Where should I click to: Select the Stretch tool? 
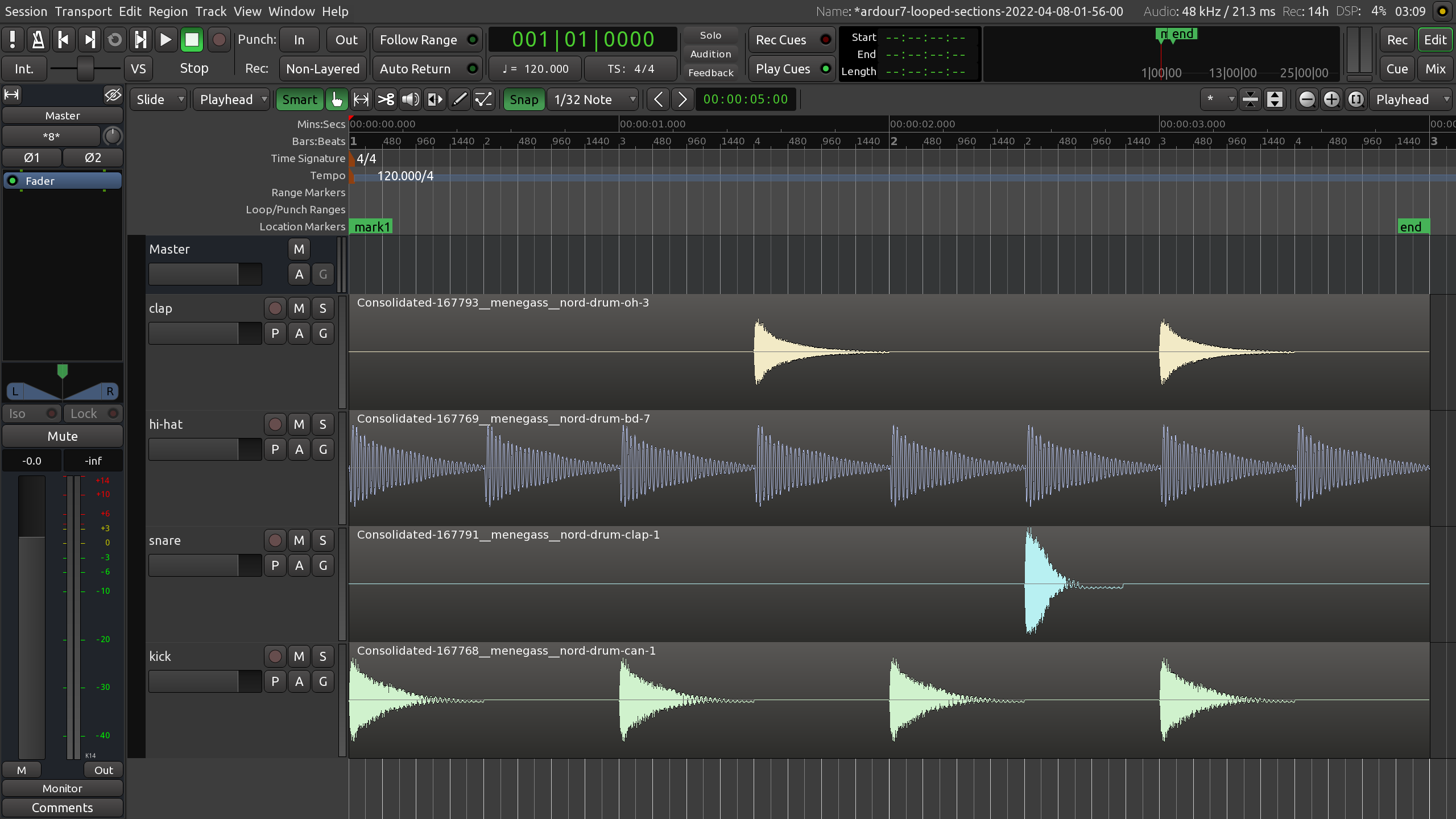click(x=435, y=100)
